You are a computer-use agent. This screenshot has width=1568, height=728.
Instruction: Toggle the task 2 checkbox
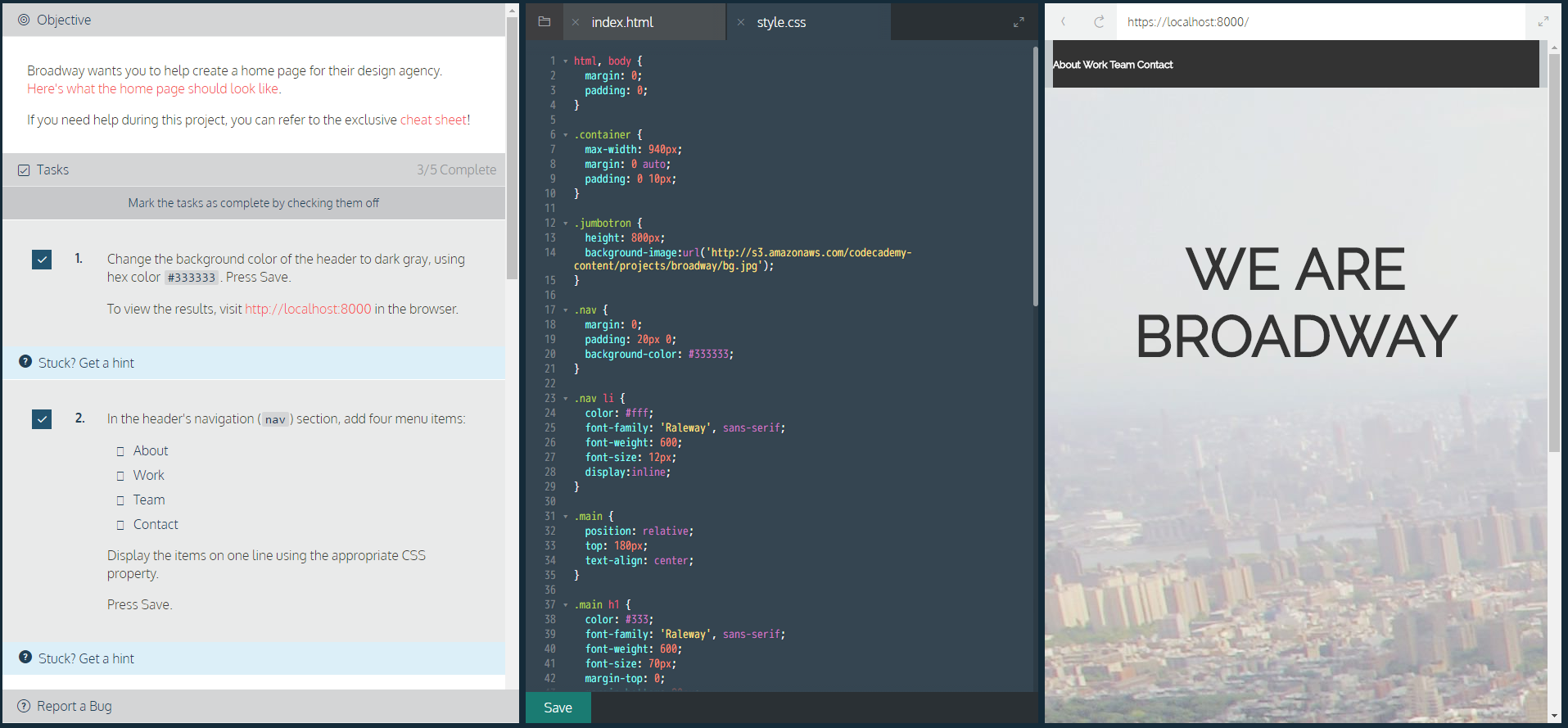click(42, 419)
